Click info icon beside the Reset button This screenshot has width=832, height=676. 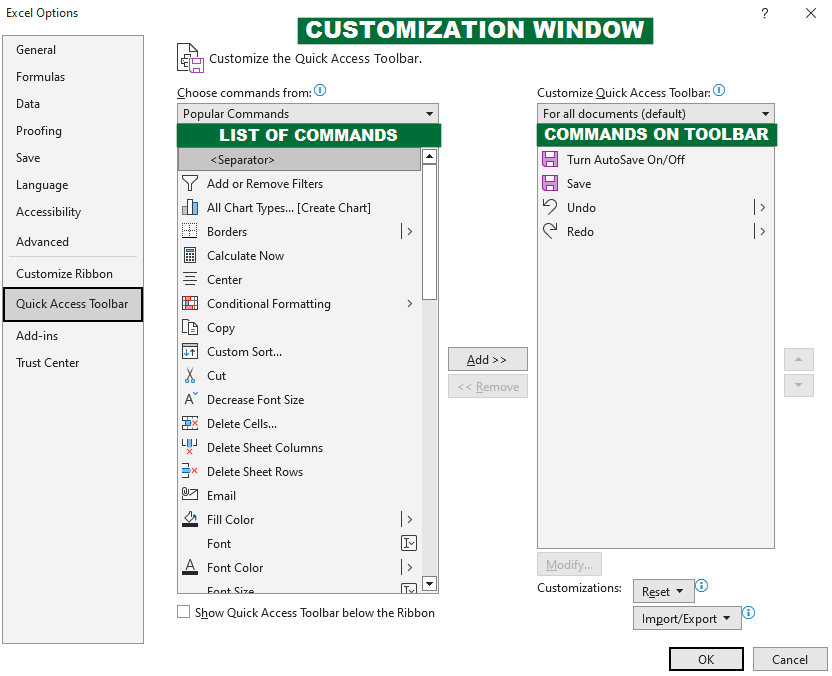pyautogui.click(x=701, y=585)
